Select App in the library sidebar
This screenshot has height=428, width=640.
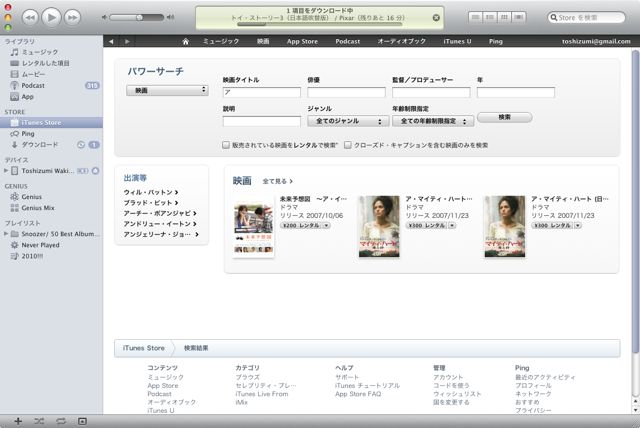click(x=51, y=97)
